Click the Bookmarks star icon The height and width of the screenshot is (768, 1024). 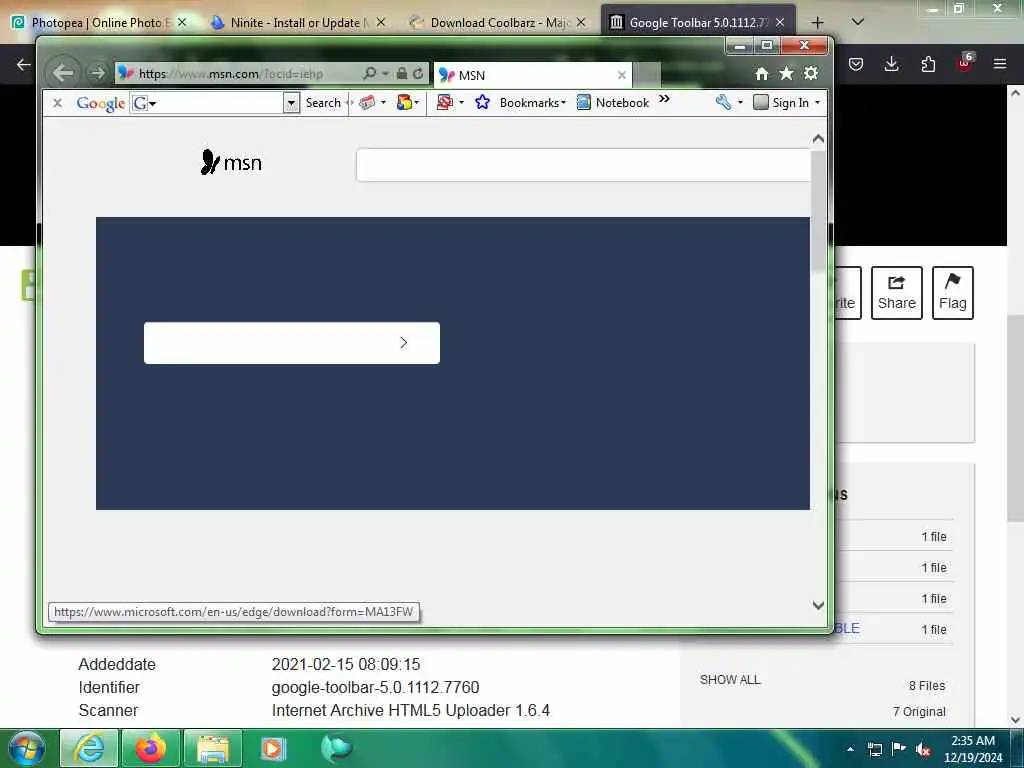(x=483, y=103)
